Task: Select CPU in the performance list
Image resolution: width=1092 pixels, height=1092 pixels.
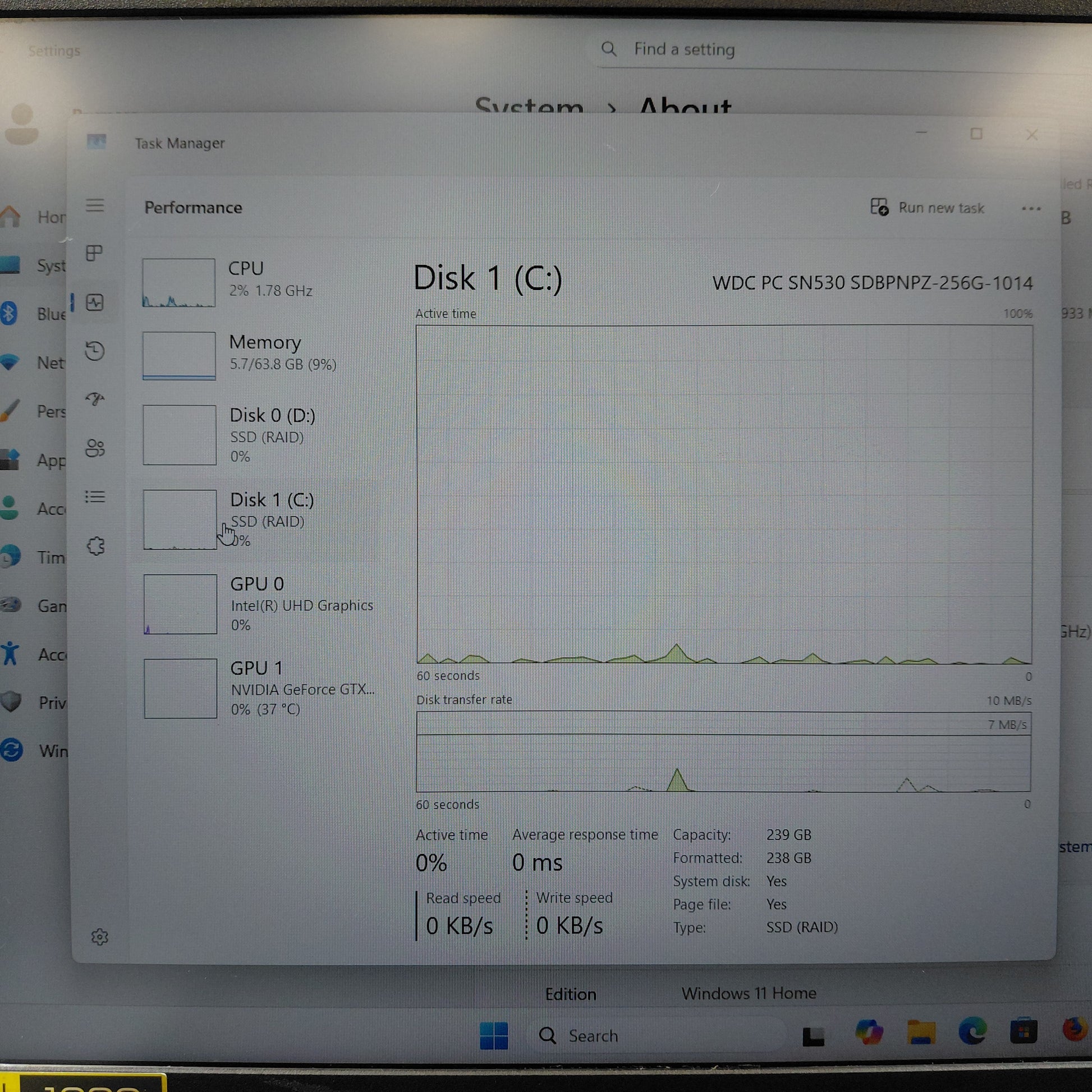Action: click(254, 281)
